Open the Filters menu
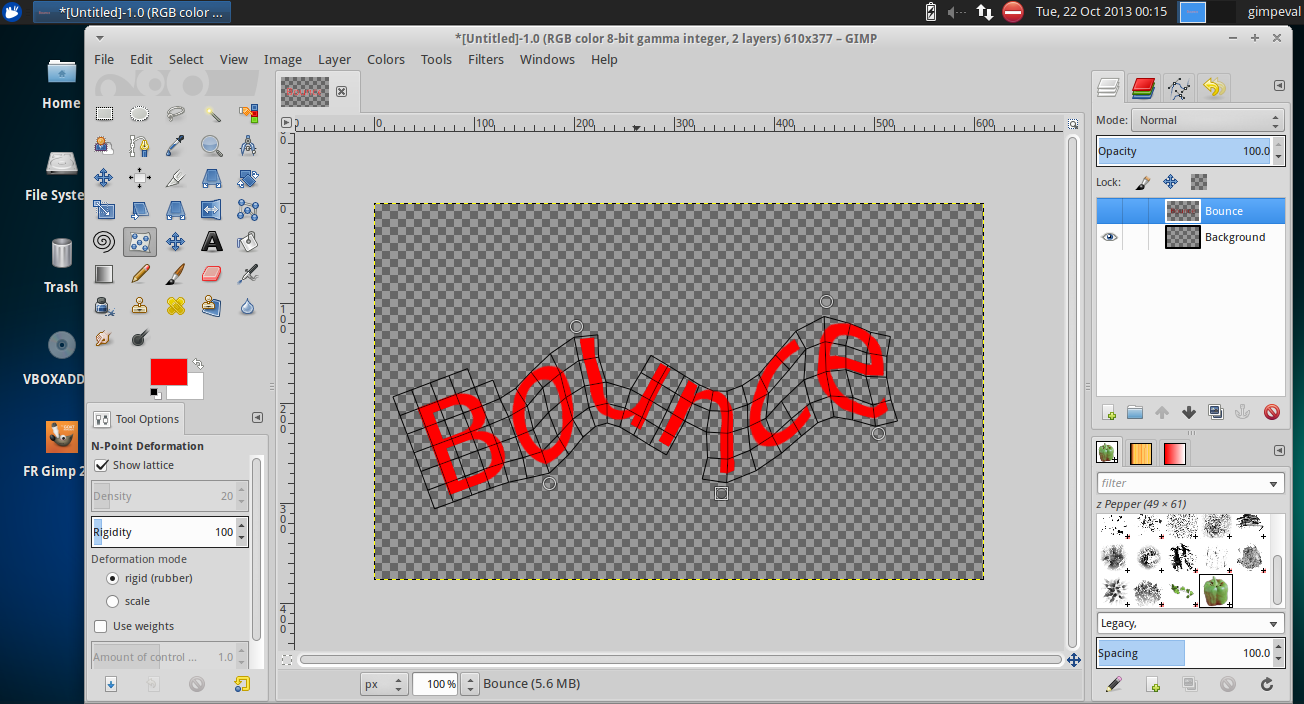 pos(486,59)
